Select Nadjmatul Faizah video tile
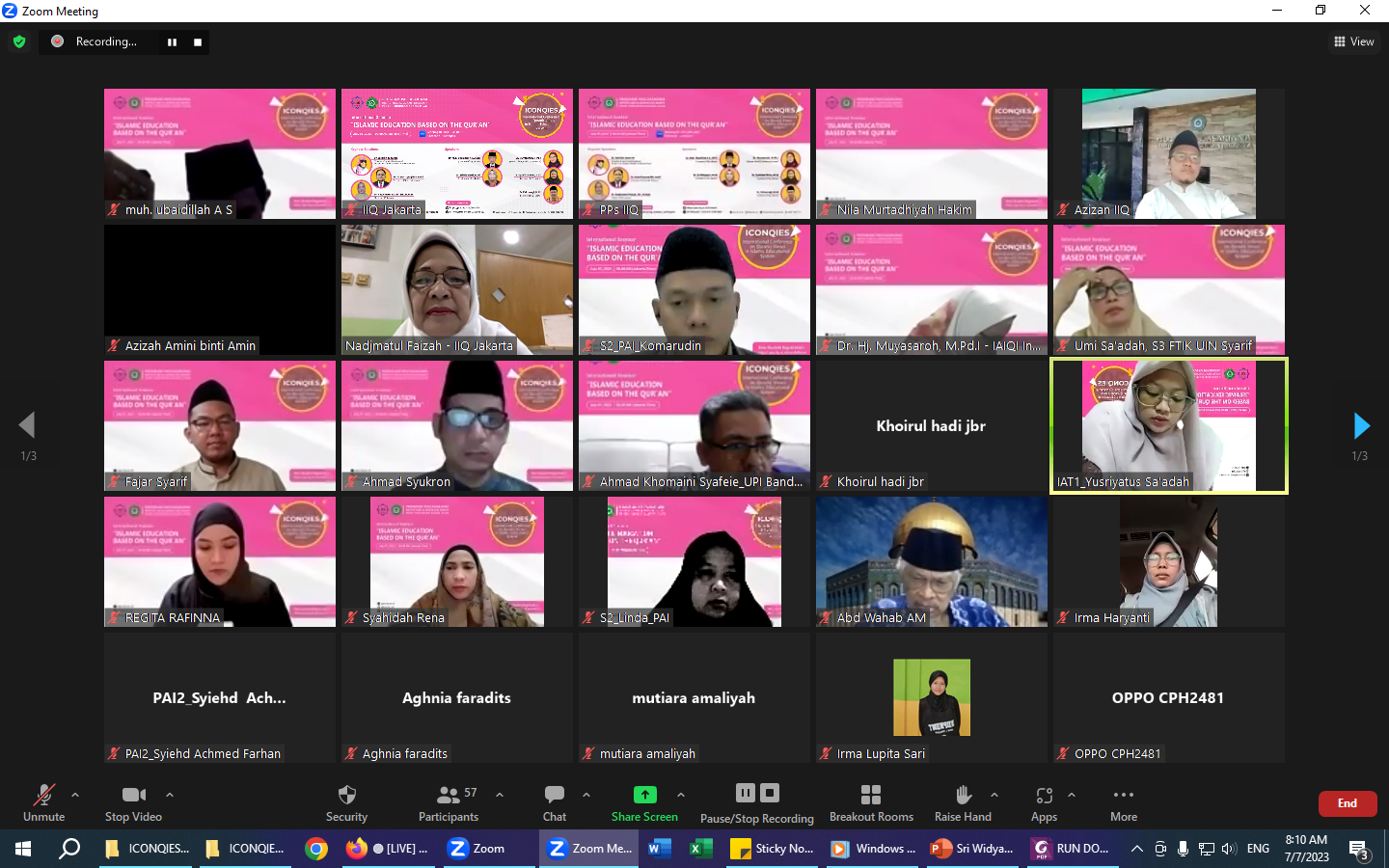Viewport: 1389px width, 868px height. tap(457, 289)
